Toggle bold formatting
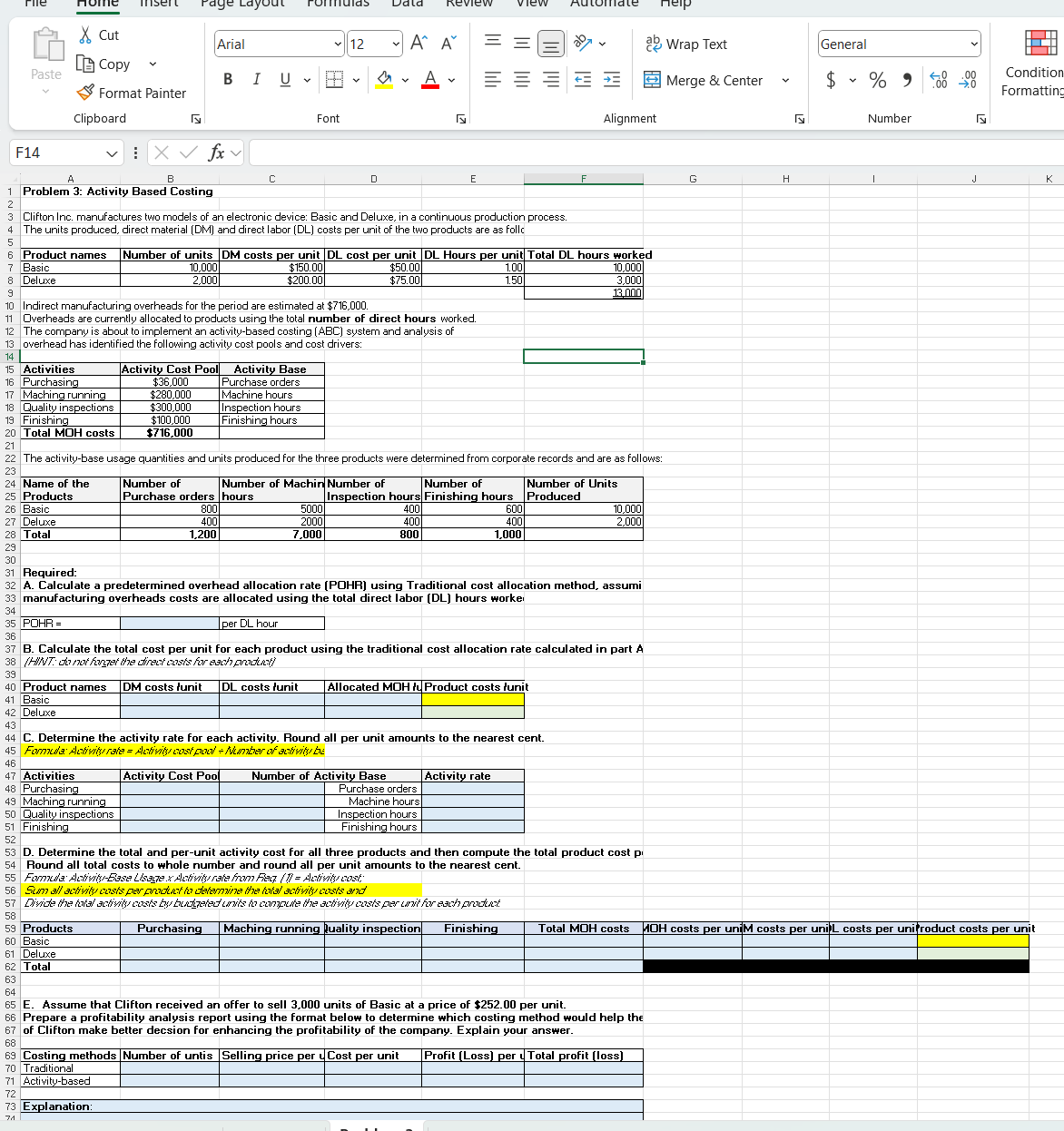 tap(227, 80)
